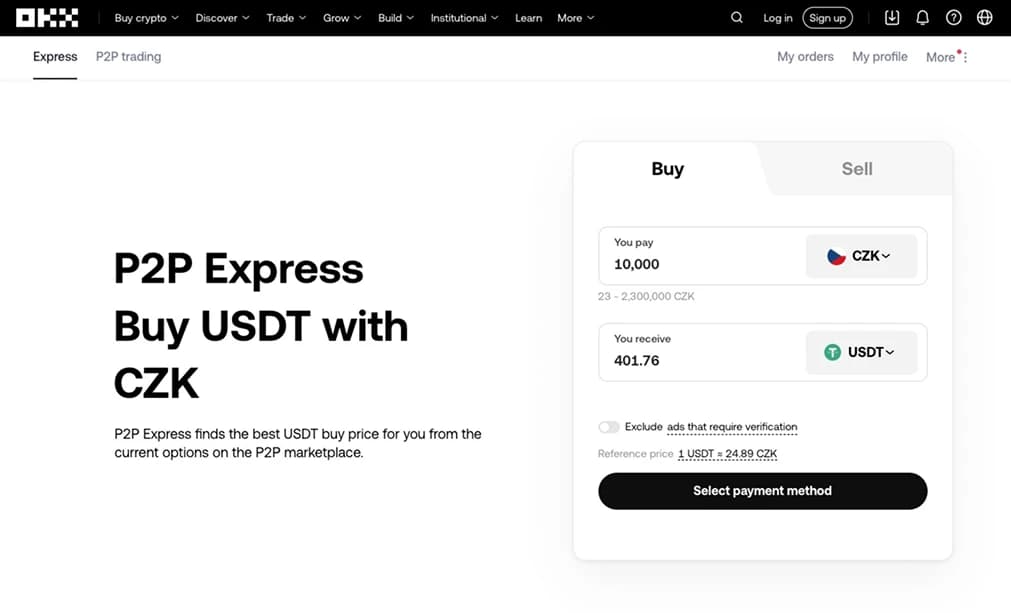Image resolution: width=1011 pixels, height=613 pixels.
Task: Expand the Trade navigation menu
Action: (x=286, y=18)
